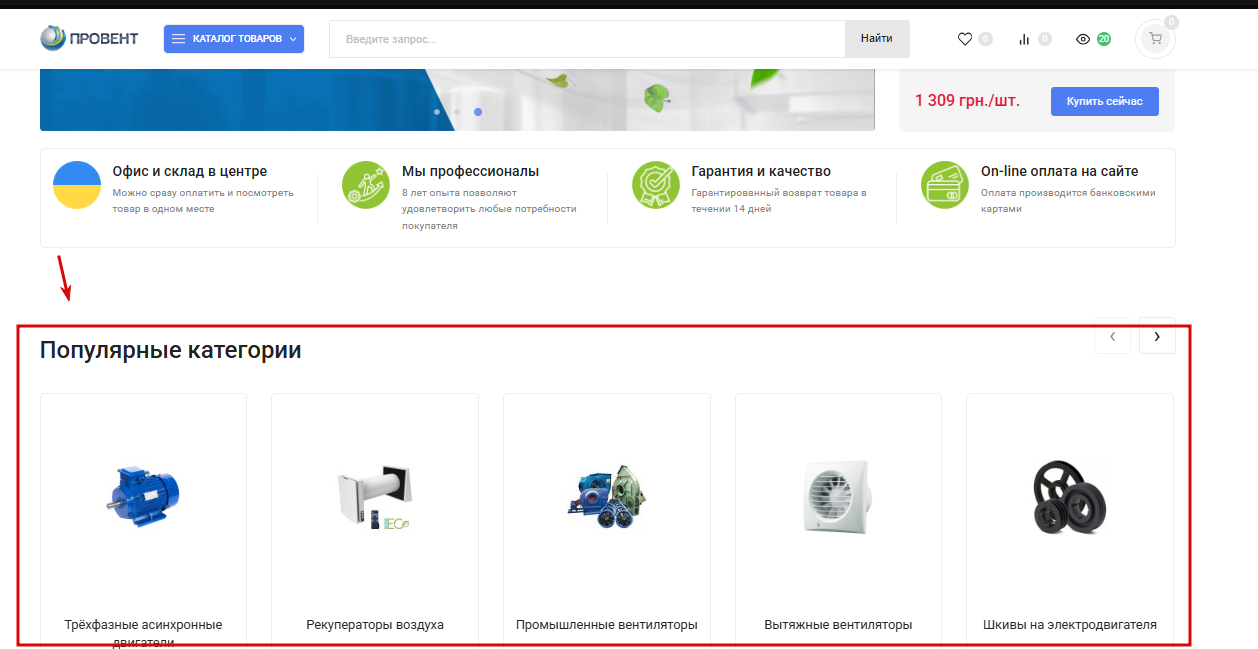Select the third active banner dot
This screenshot has height=649, width=1258.
point(478,112)
